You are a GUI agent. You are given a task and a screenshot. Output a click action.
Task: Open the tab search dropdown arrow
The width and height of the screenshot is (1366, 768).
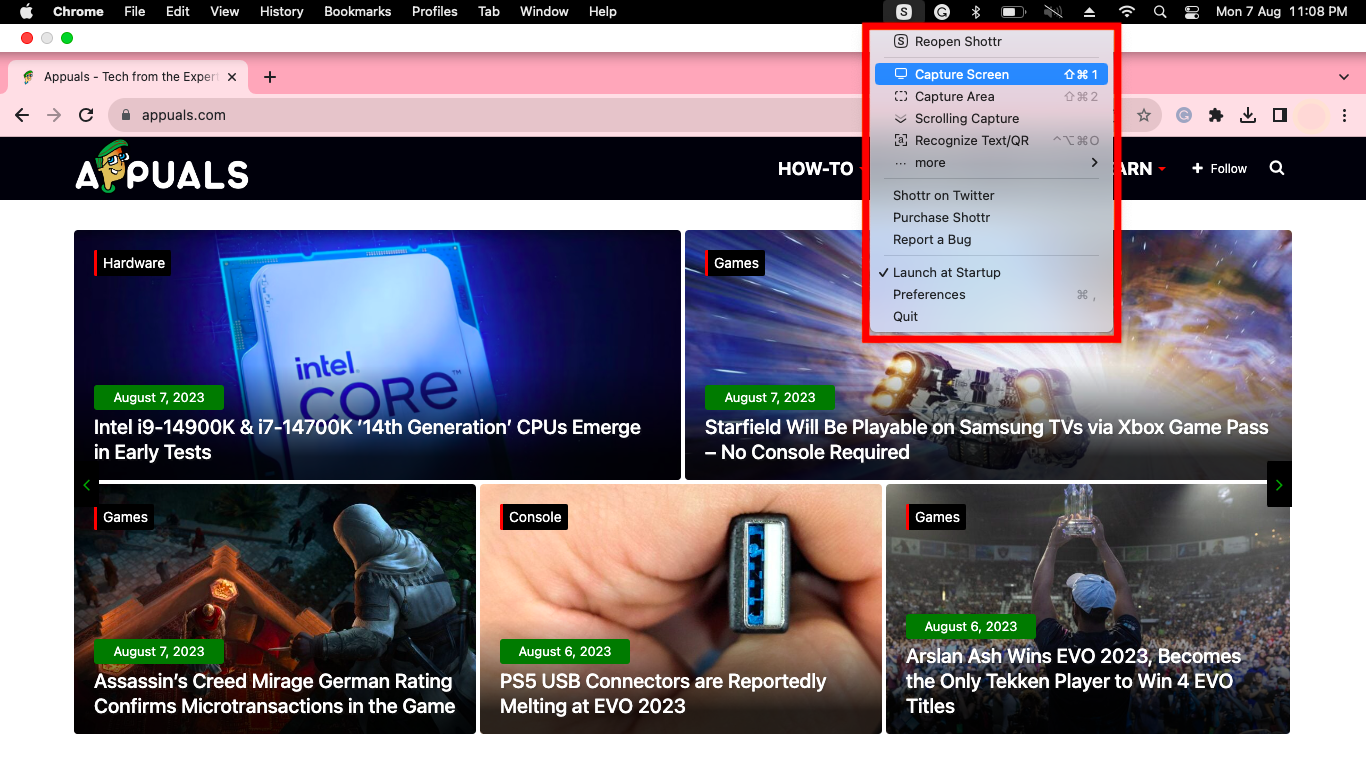(1344, 77)
